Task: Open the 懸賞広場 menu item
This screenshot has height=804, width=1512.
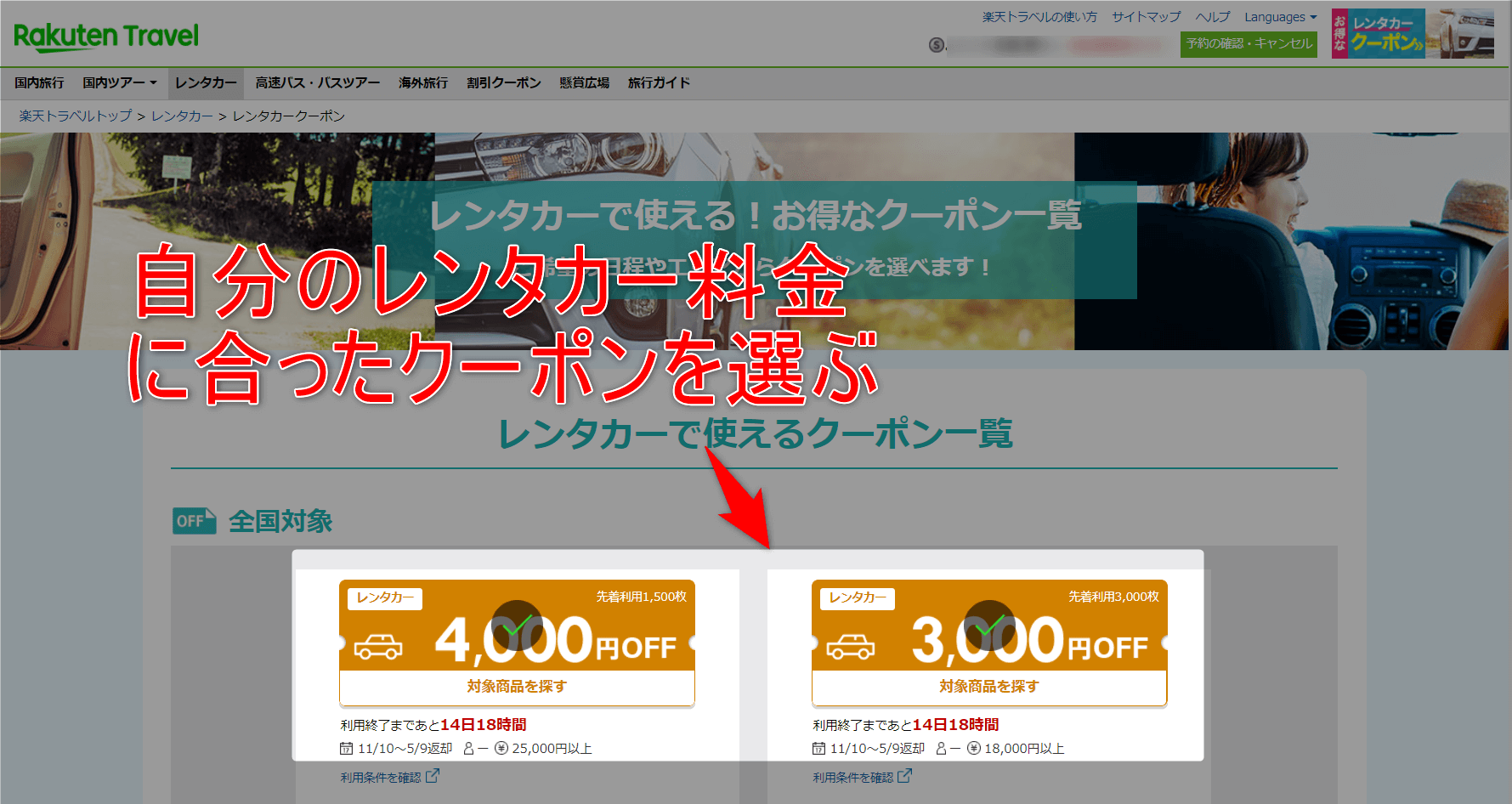Action: coord(584,82)
